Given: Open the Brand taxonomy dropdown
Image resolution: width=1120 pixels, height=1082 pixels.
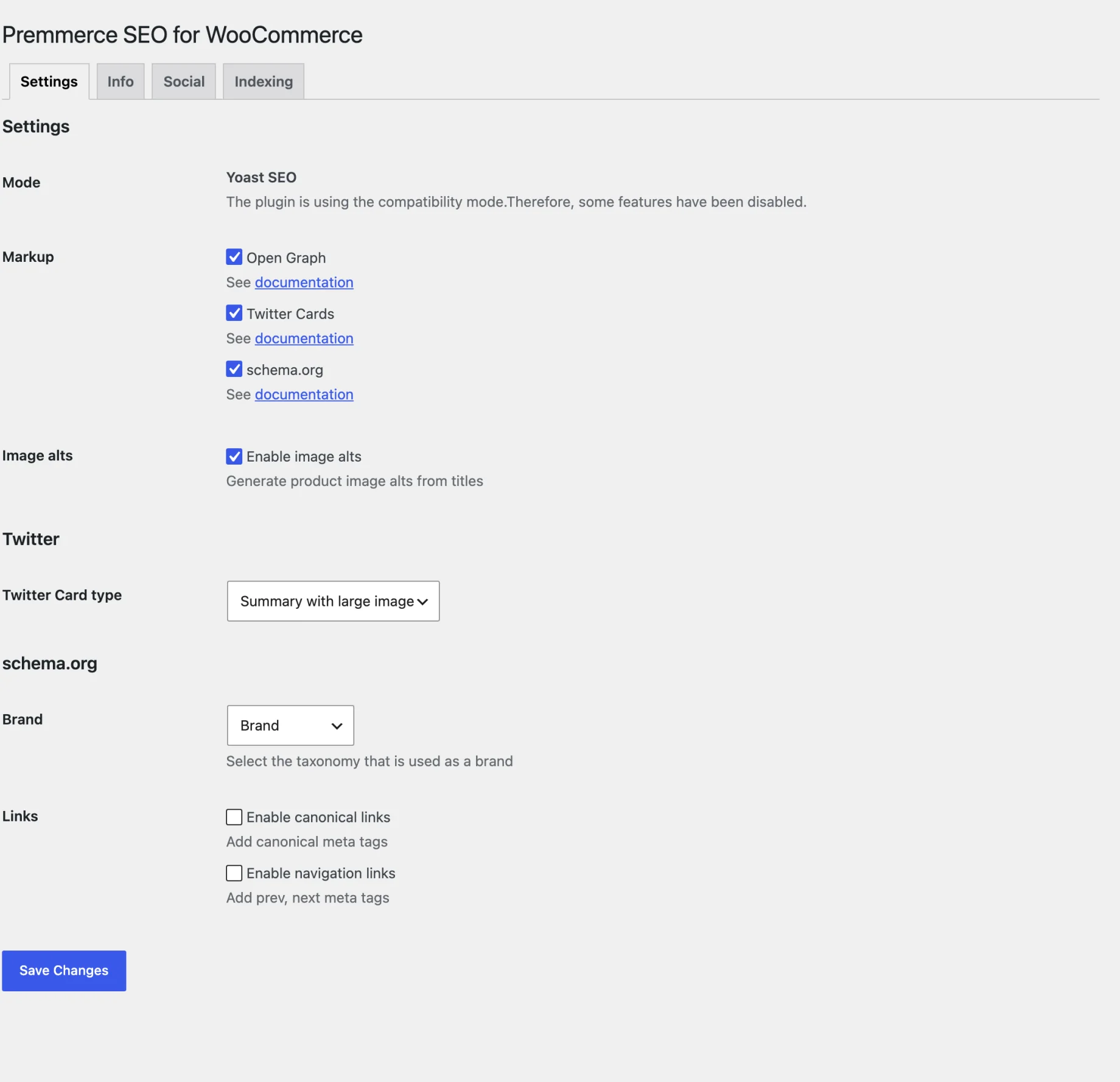Looking at the screenshot, I should point(290,725).
